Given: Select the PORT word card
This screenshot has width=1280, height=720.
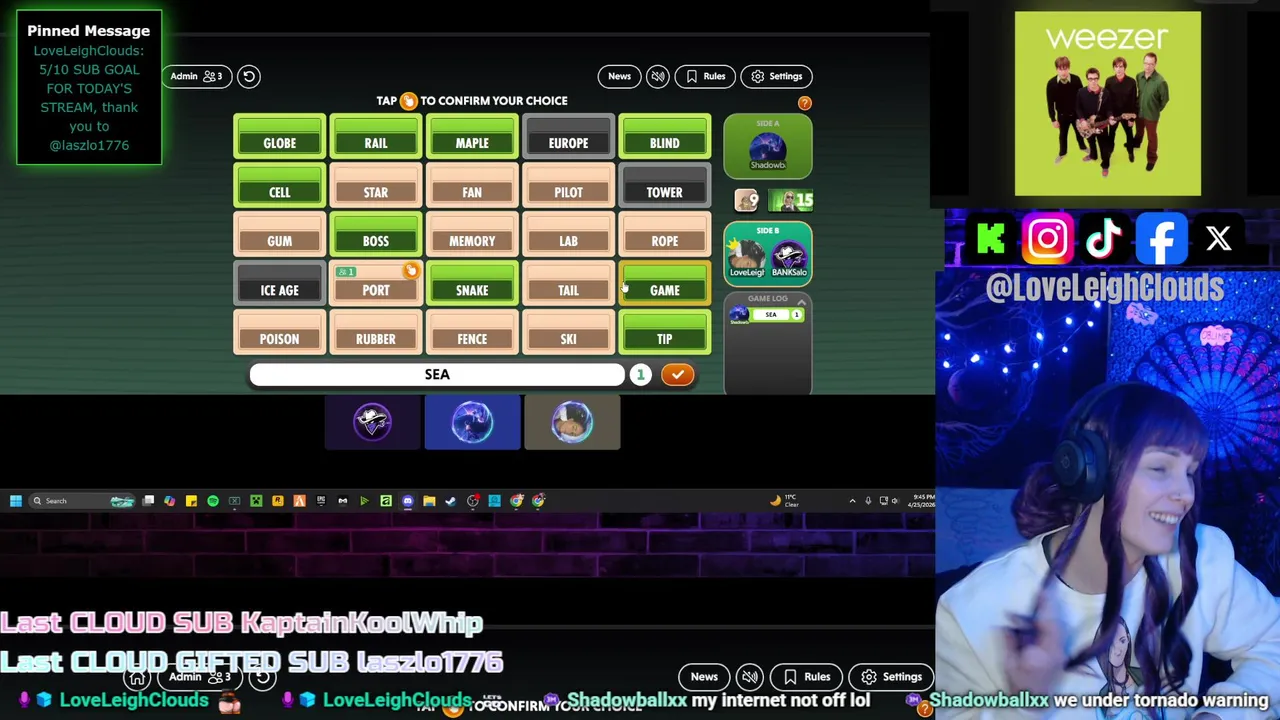Looking at the screenshot, I should pyautogui.click(x=376, y=285).
